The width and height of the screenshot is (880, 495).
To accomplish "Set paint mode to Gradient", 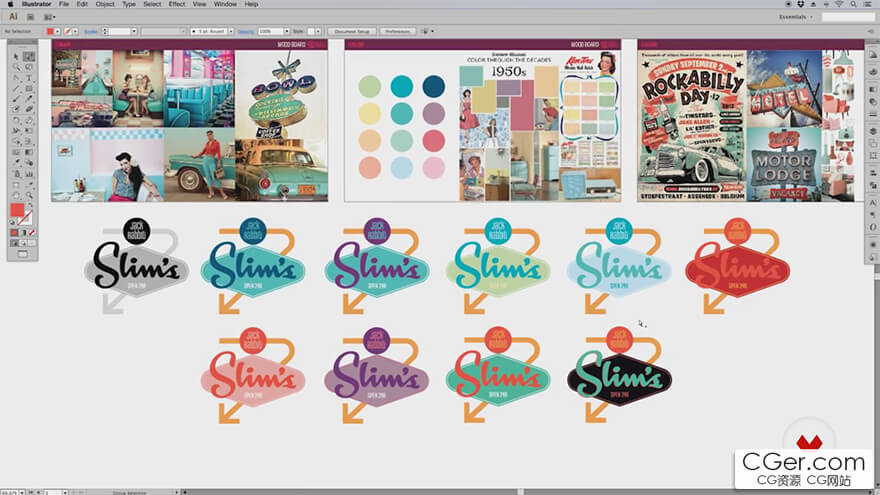I will coord(24,232).
